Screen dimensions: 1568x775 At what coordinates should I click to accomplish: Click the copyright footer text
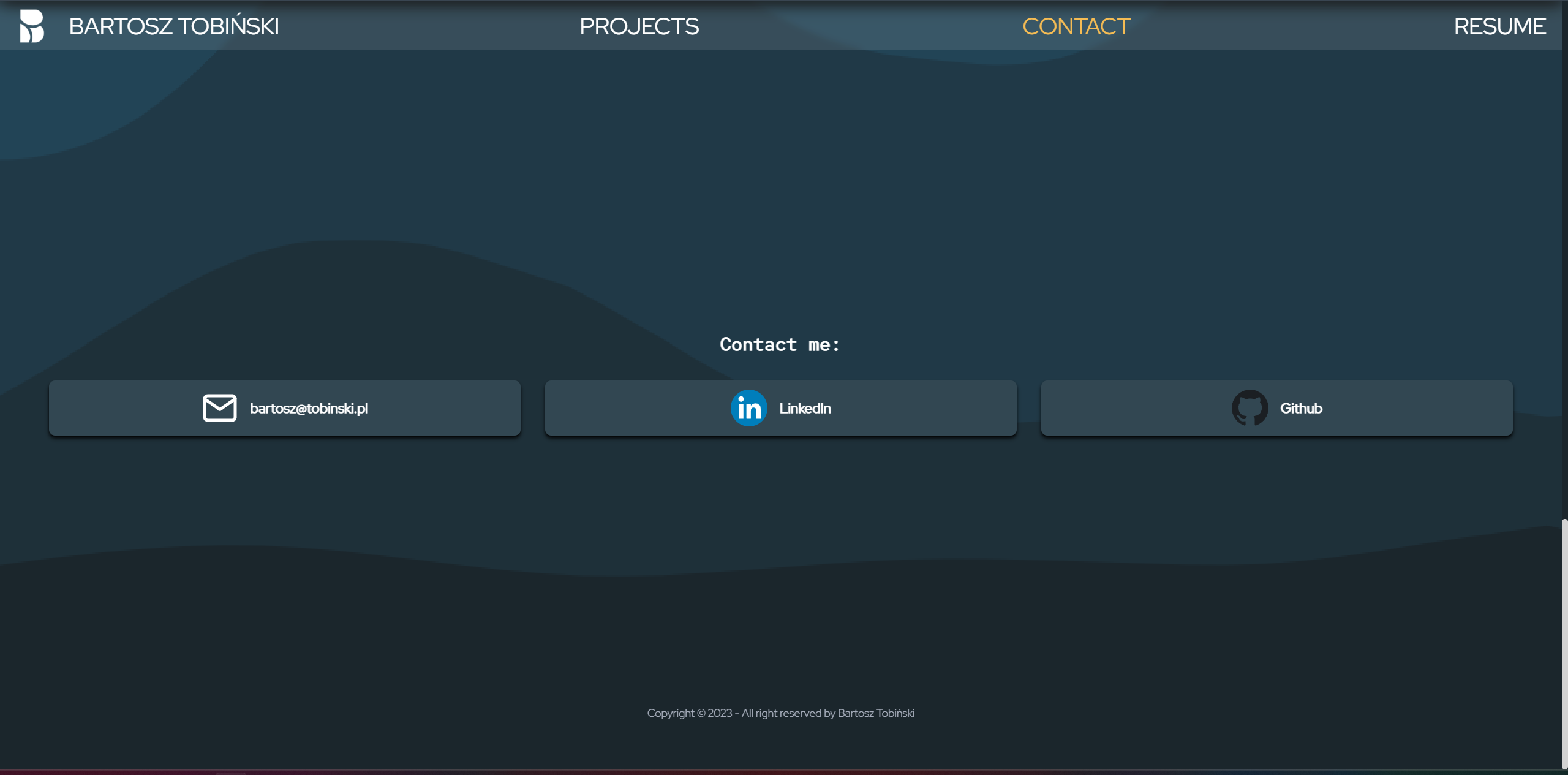780,713
